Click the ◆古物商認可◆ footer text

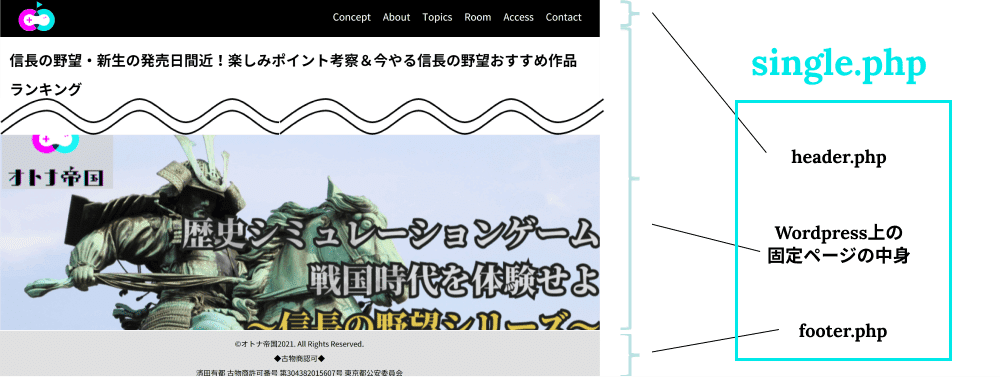(x=299, y=359)
